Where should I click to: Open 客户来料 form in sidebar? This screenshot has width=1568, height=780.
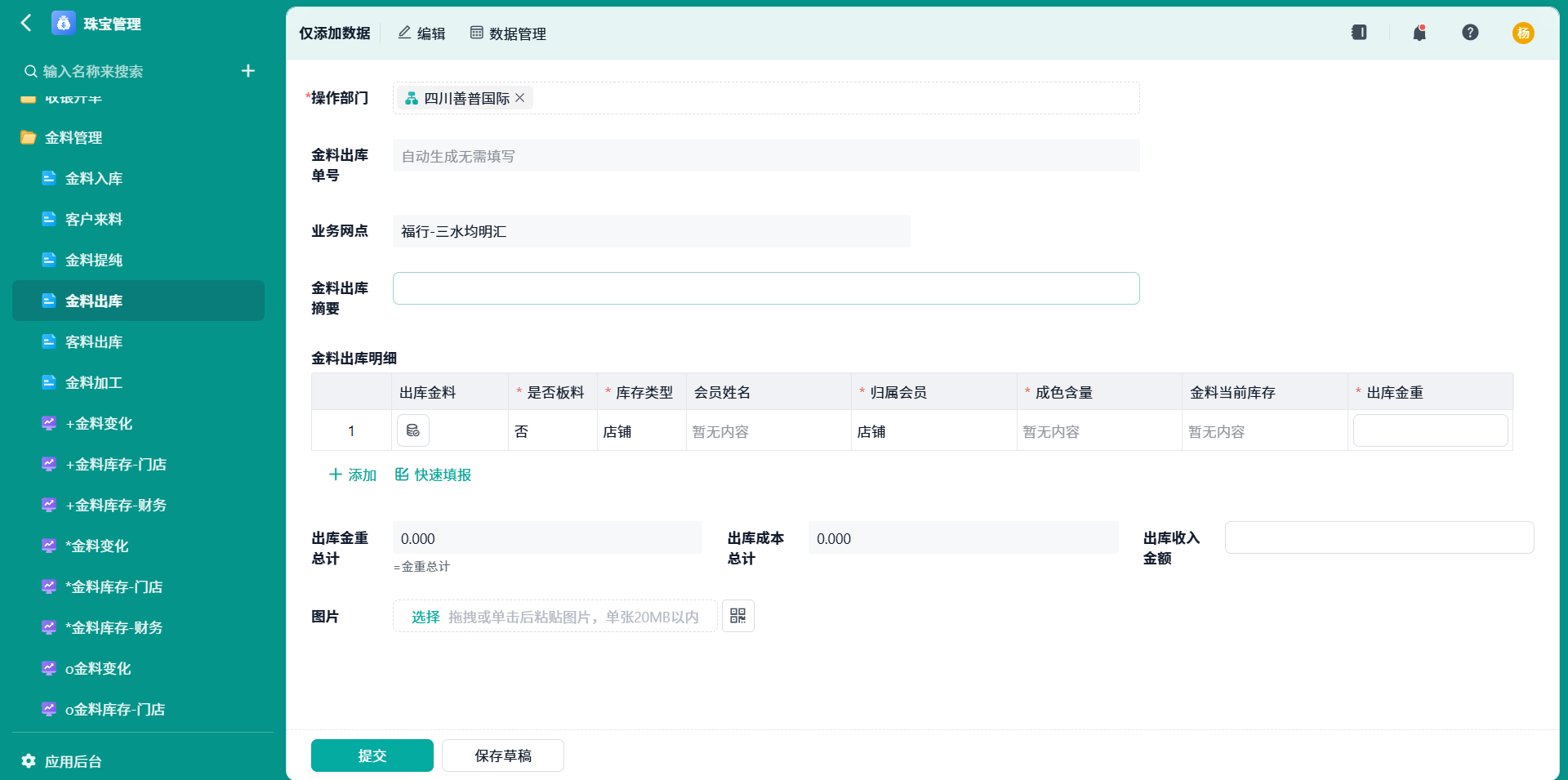(139, 219)
